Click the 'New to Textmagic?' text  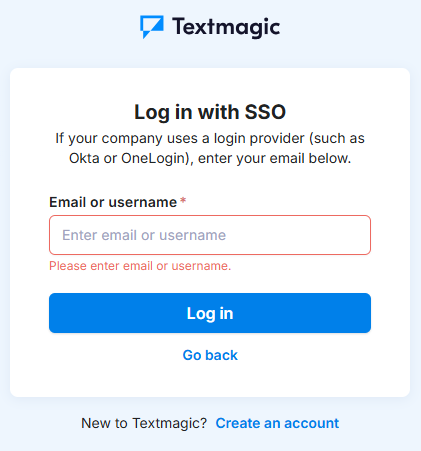click(x=144, y=423)
